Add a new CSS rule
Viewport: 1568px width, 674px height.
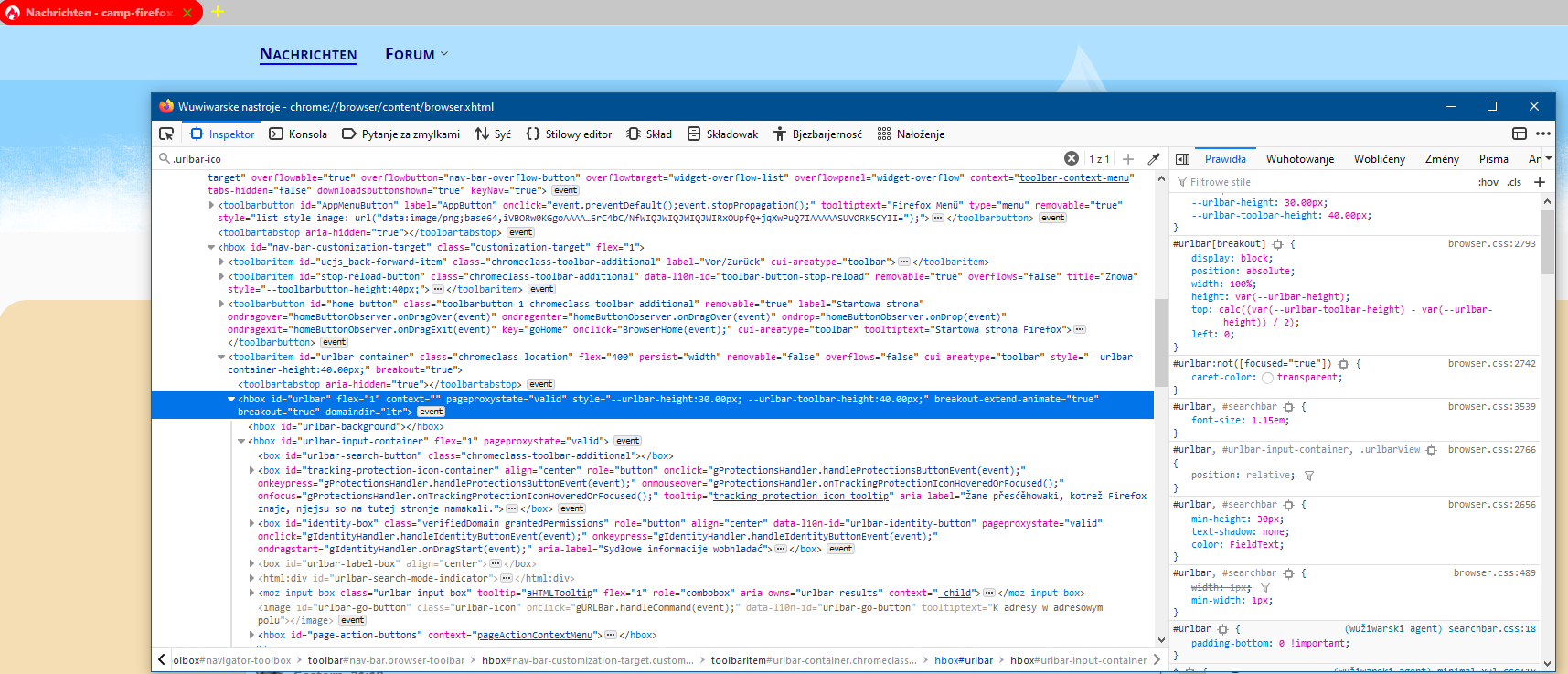coord(1540,182)
